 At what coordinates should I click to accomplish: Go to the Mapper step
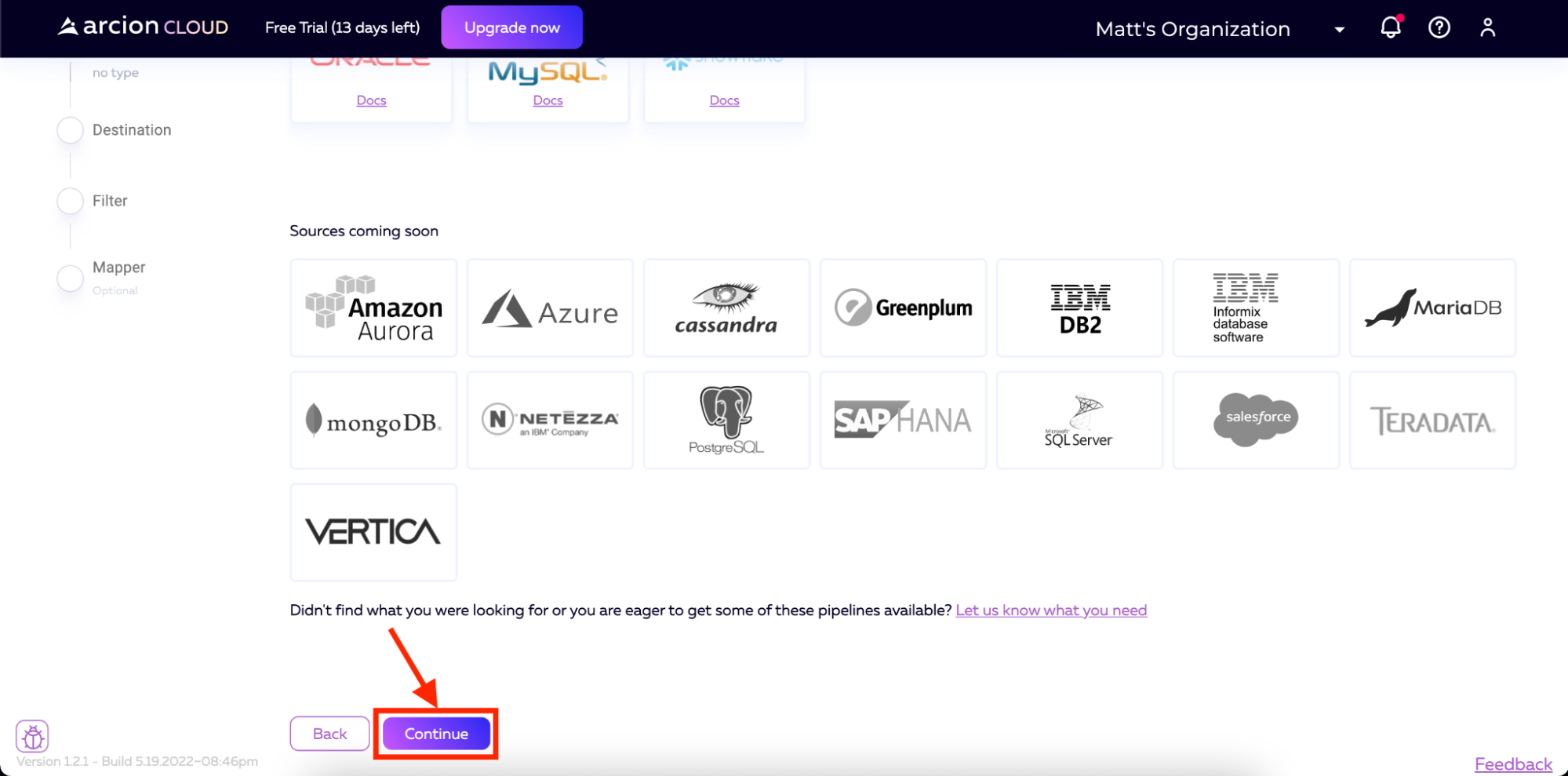click(102, 277)
